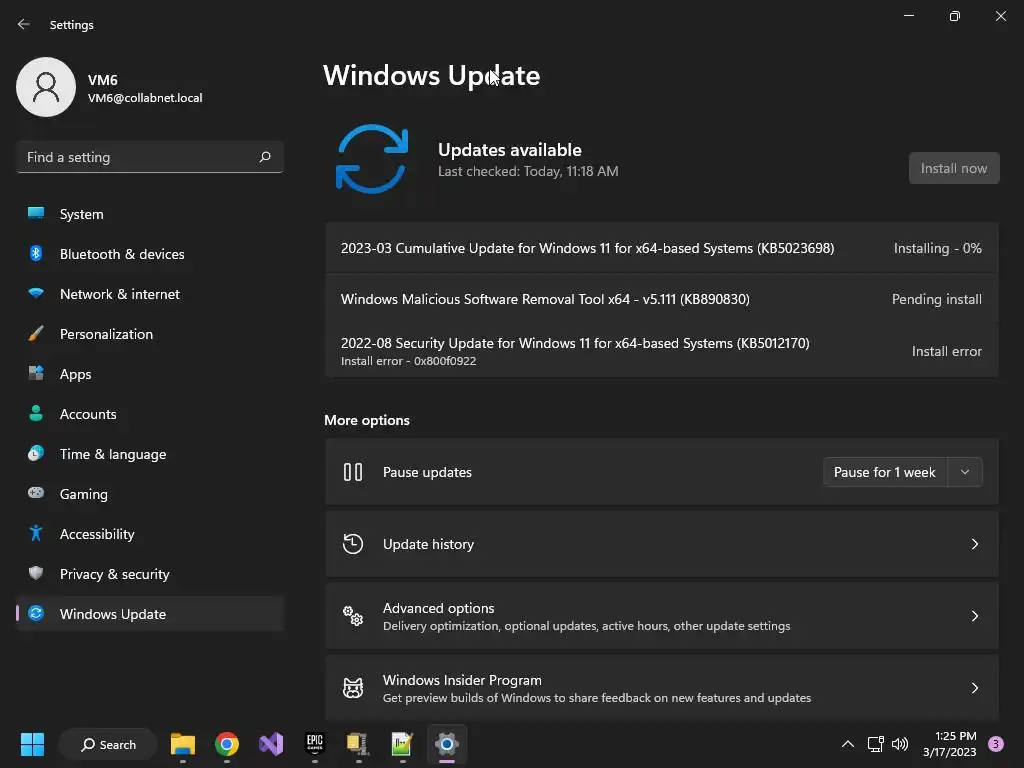
Task: Open System settings in sidebar
Action: click(x=150, y=214)
